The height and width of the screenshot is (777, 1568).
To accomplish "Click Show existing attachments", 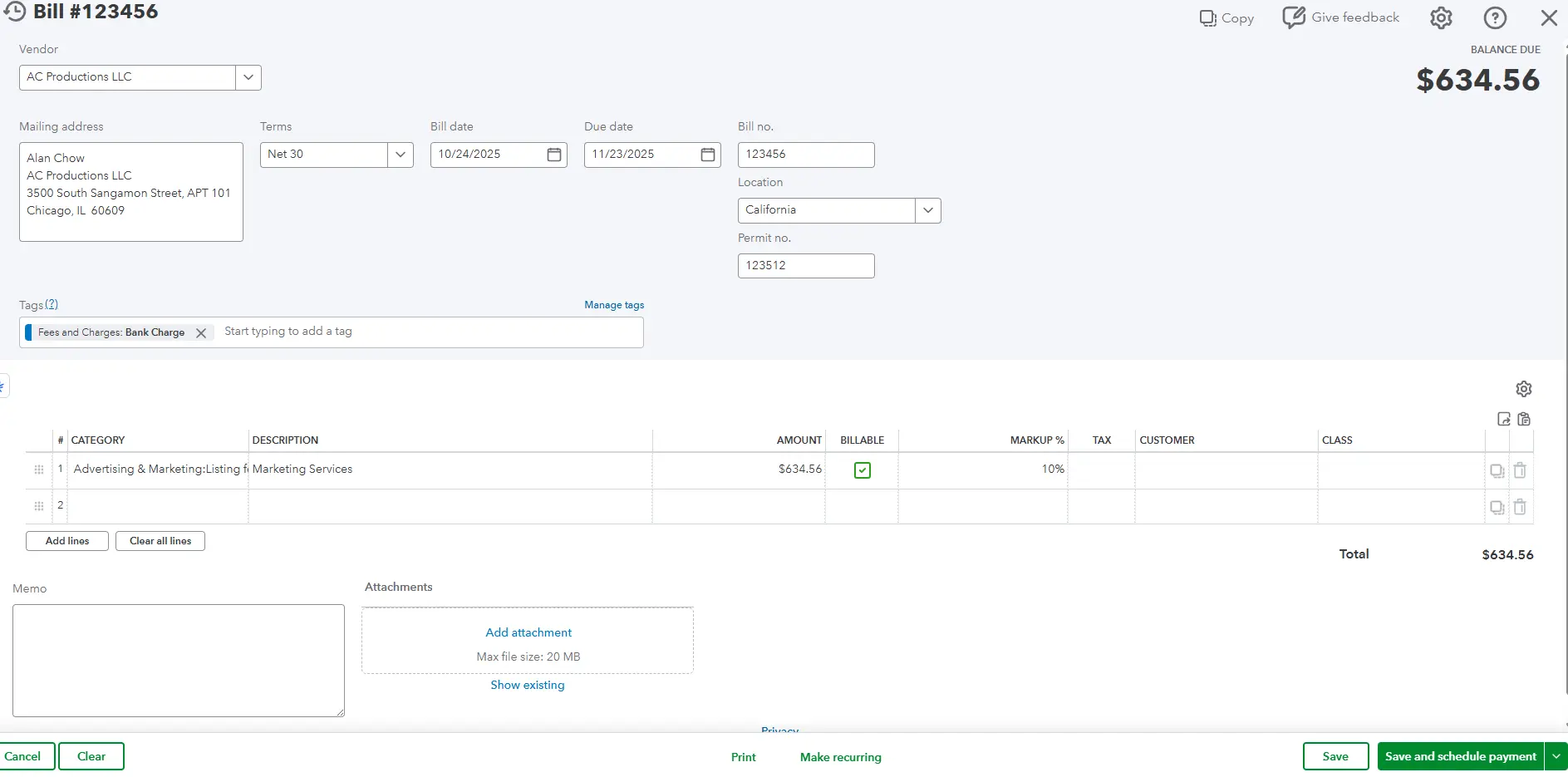I will (527, 685).
